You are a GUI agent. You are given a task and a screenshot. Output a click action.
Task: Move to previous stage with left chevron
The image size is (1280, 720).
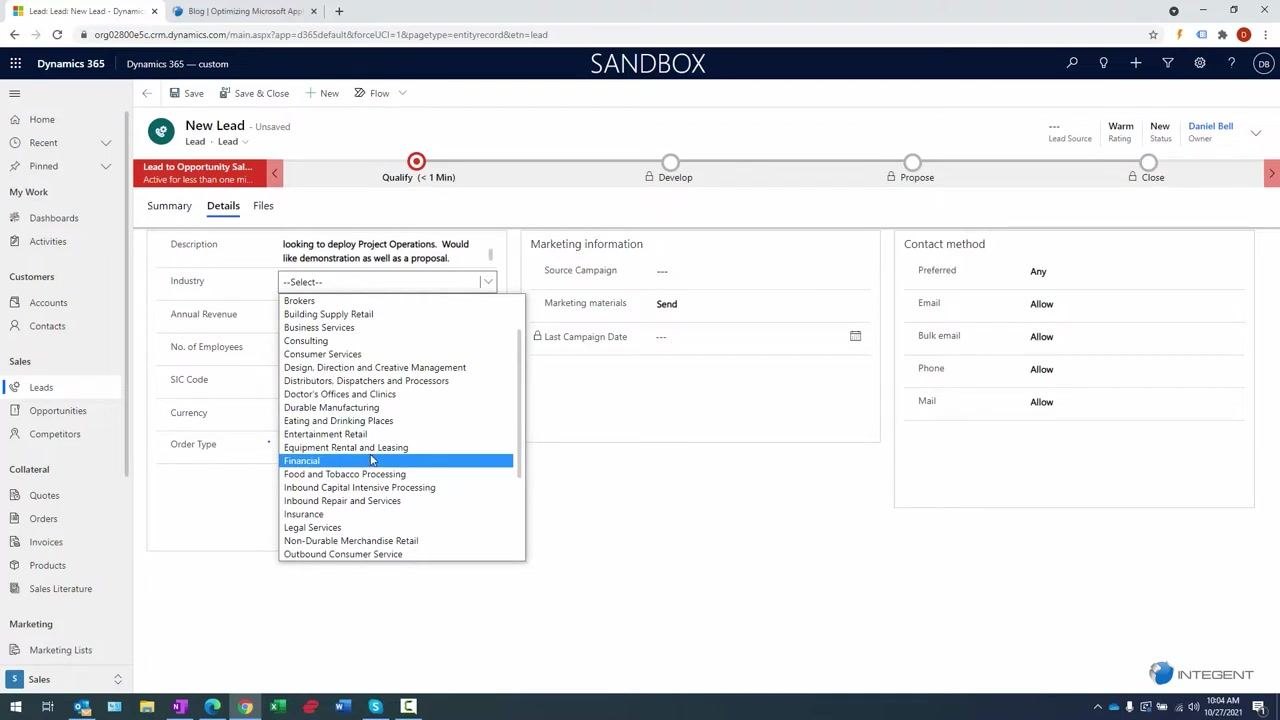click(275, 173)
